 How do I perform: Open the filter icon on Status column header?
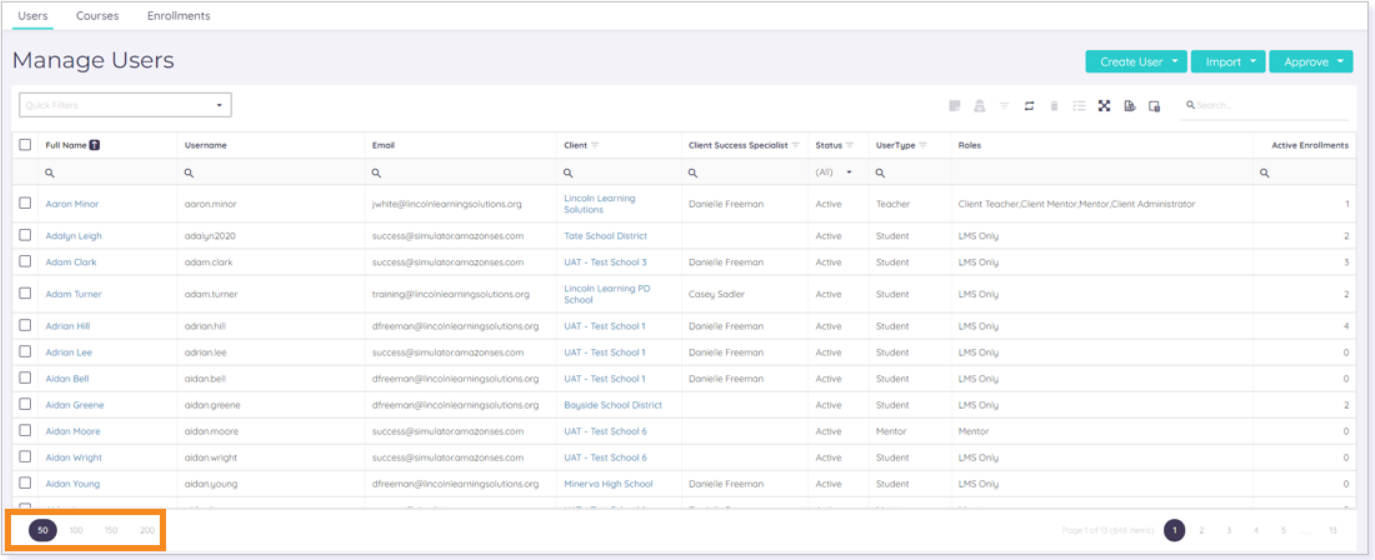pyautogui.click(x=850, y=145)
